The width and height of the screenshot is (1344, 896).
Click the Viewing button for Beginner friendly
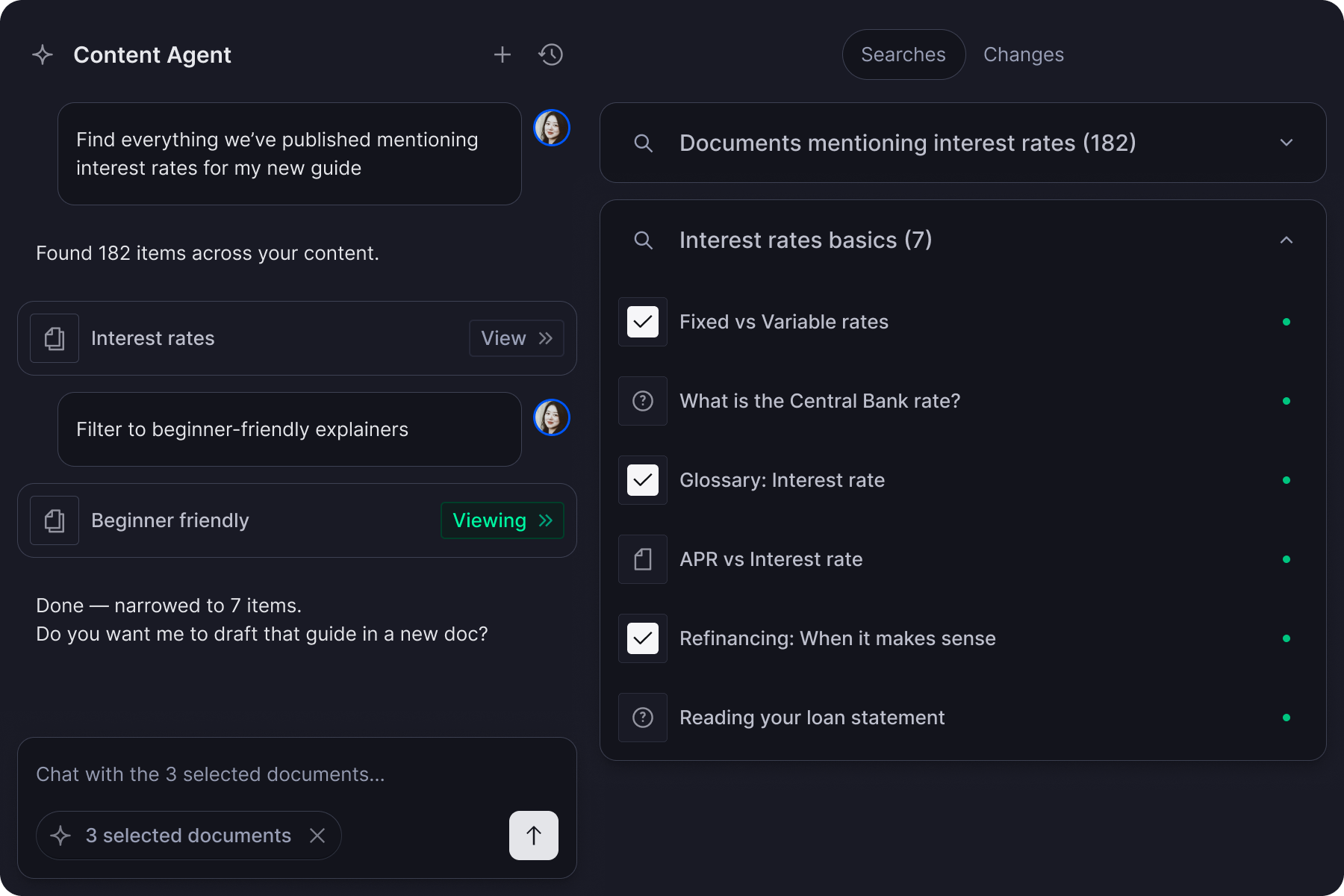[x=502, y=520]
